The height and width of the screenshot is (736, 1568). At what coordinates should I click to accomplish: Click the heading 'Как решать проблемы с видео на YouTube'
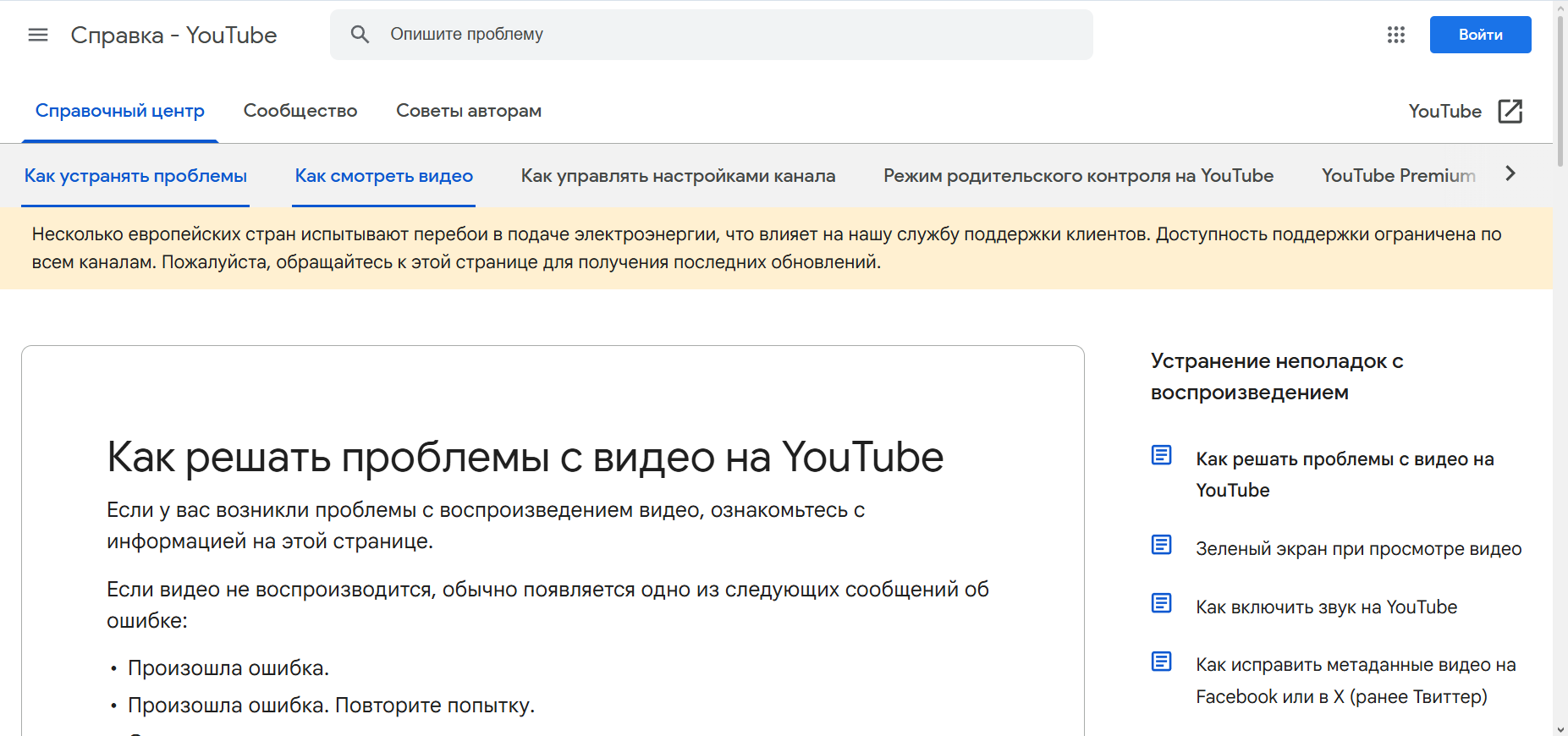coord(525,458)
